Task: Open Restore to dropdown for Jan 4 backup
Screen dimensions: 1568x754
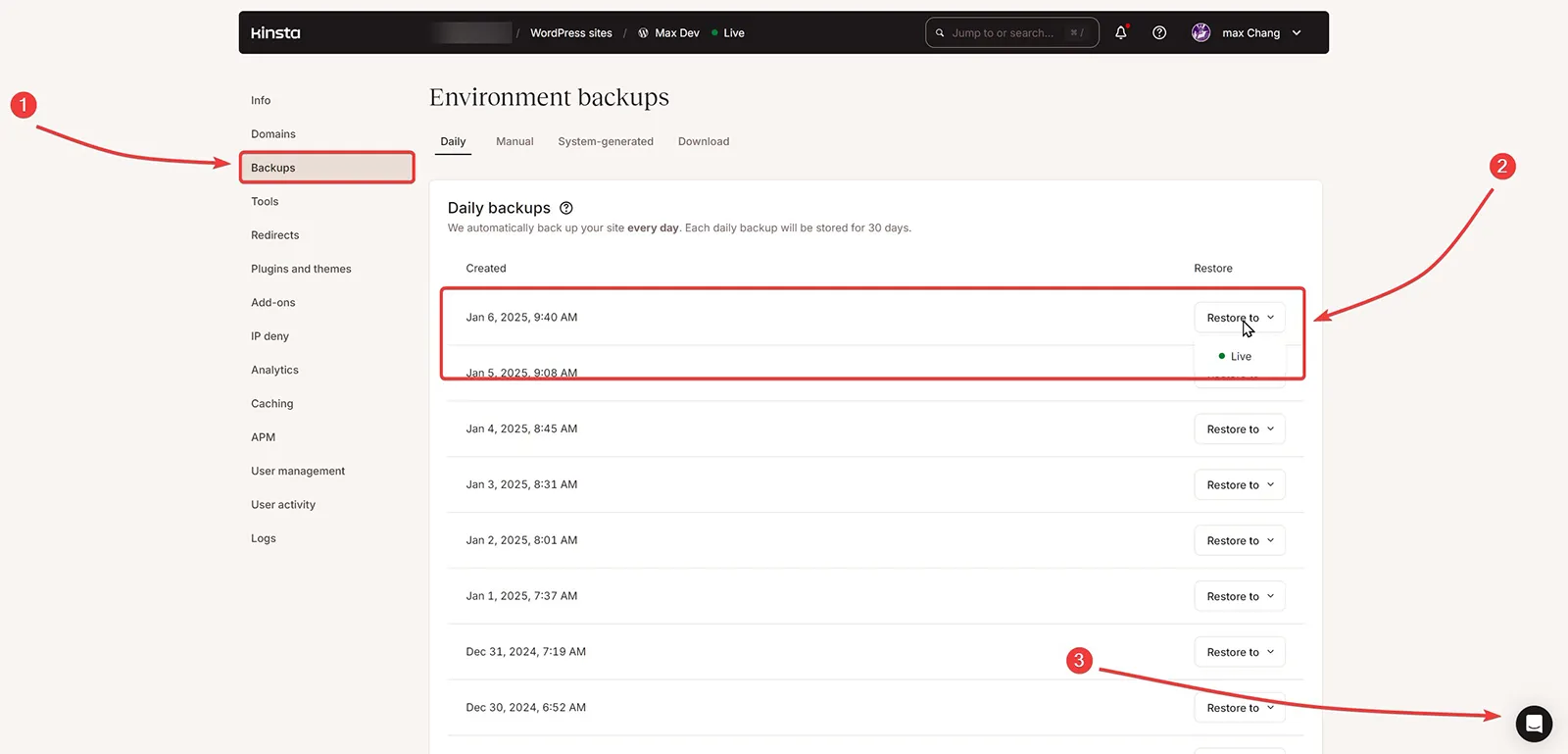Action: [x=1240, y=429]
